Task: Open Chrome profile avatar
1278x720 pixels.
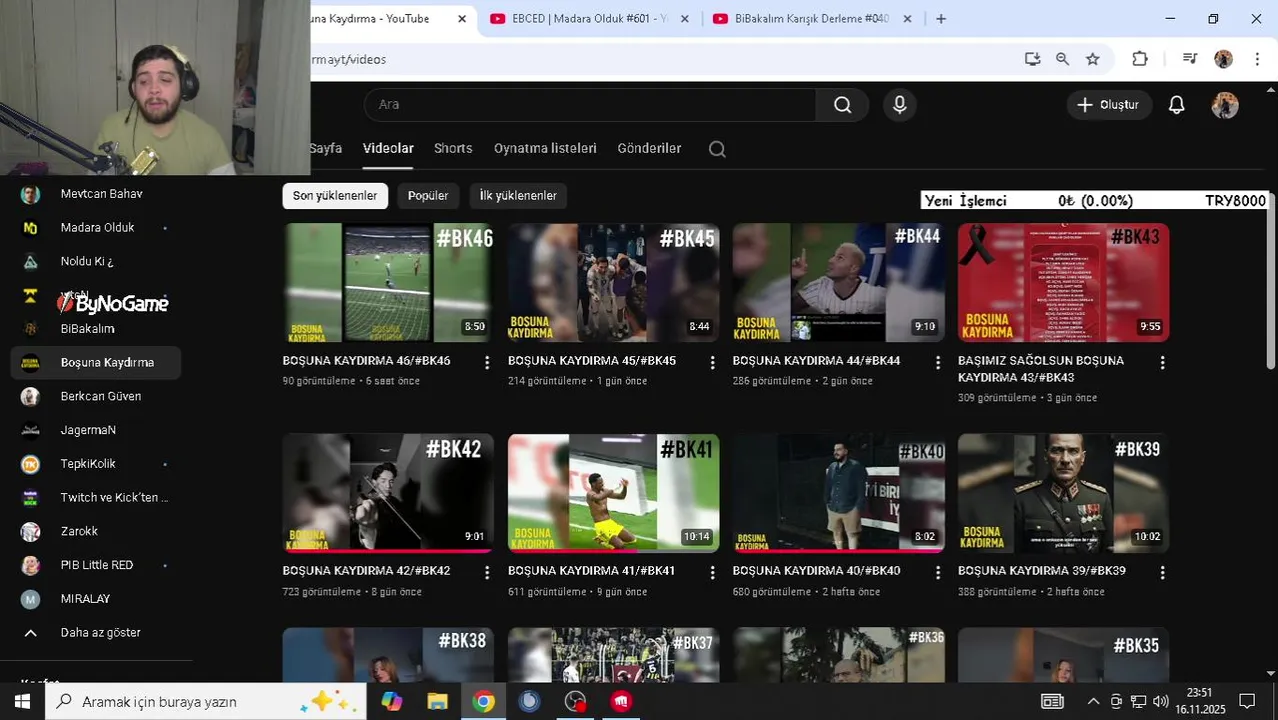Action: pos(1223,59)
